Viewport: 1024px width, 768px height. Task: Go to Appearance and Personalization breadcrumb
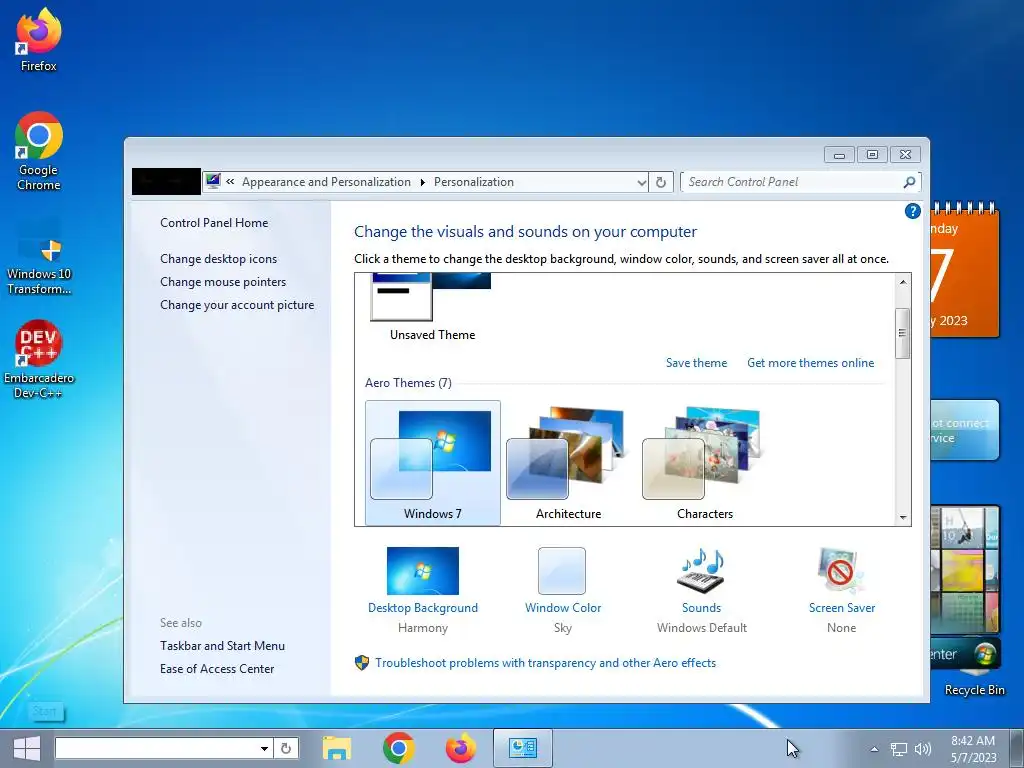(327, 182)
